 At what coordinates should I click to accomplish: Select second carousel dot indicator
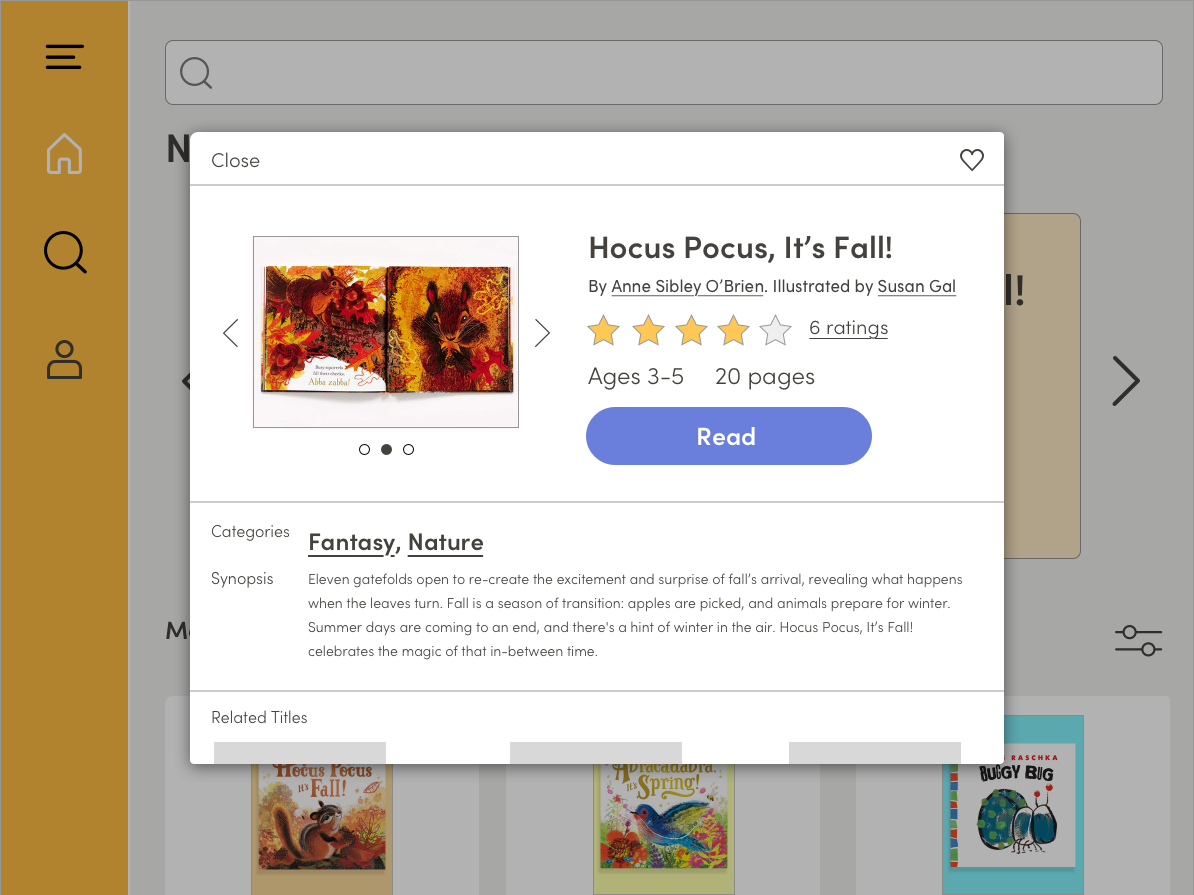coord(387,449)
